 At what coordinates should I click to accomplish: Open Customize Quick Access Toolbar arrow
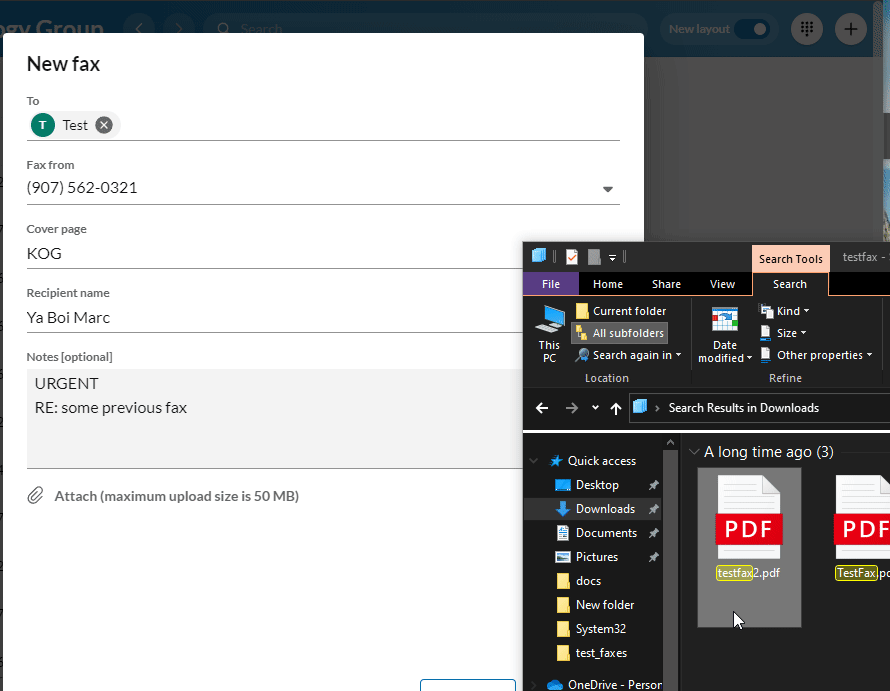(x=612, y=258)
